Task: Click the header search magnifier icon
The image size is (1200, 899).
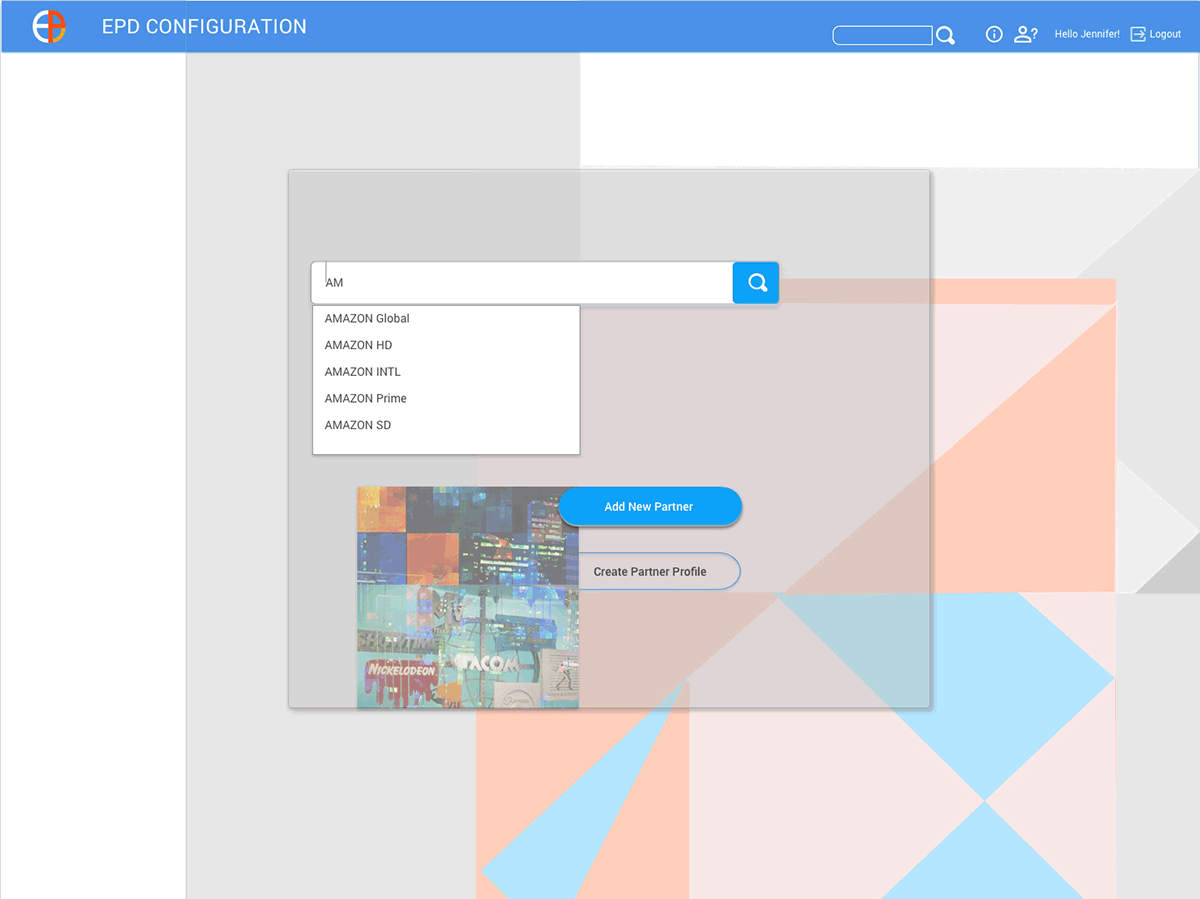Action: point(945,36)
